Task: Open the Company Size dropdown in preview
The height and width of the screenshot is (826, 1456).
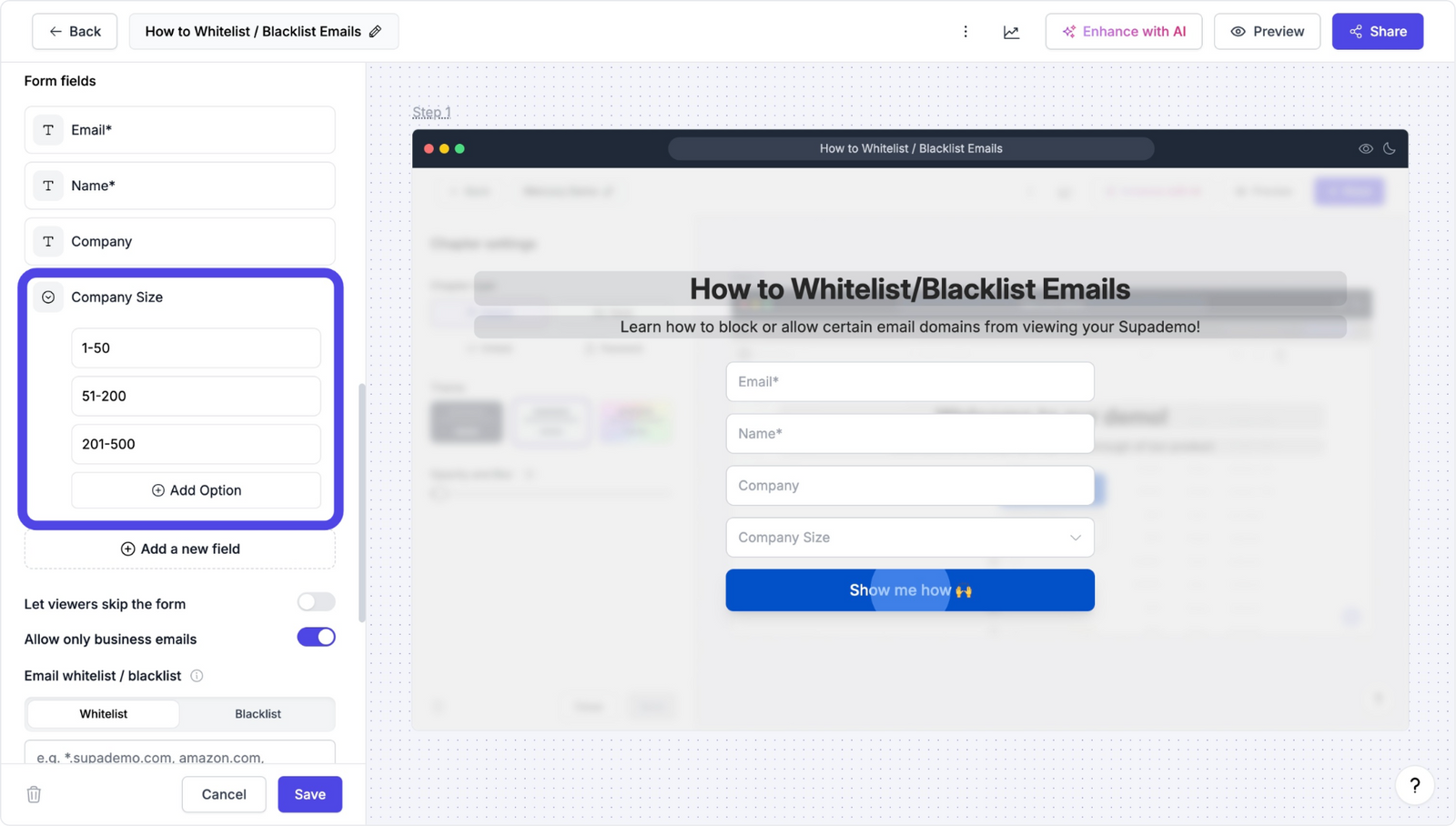Action: [x=909, y=538]
